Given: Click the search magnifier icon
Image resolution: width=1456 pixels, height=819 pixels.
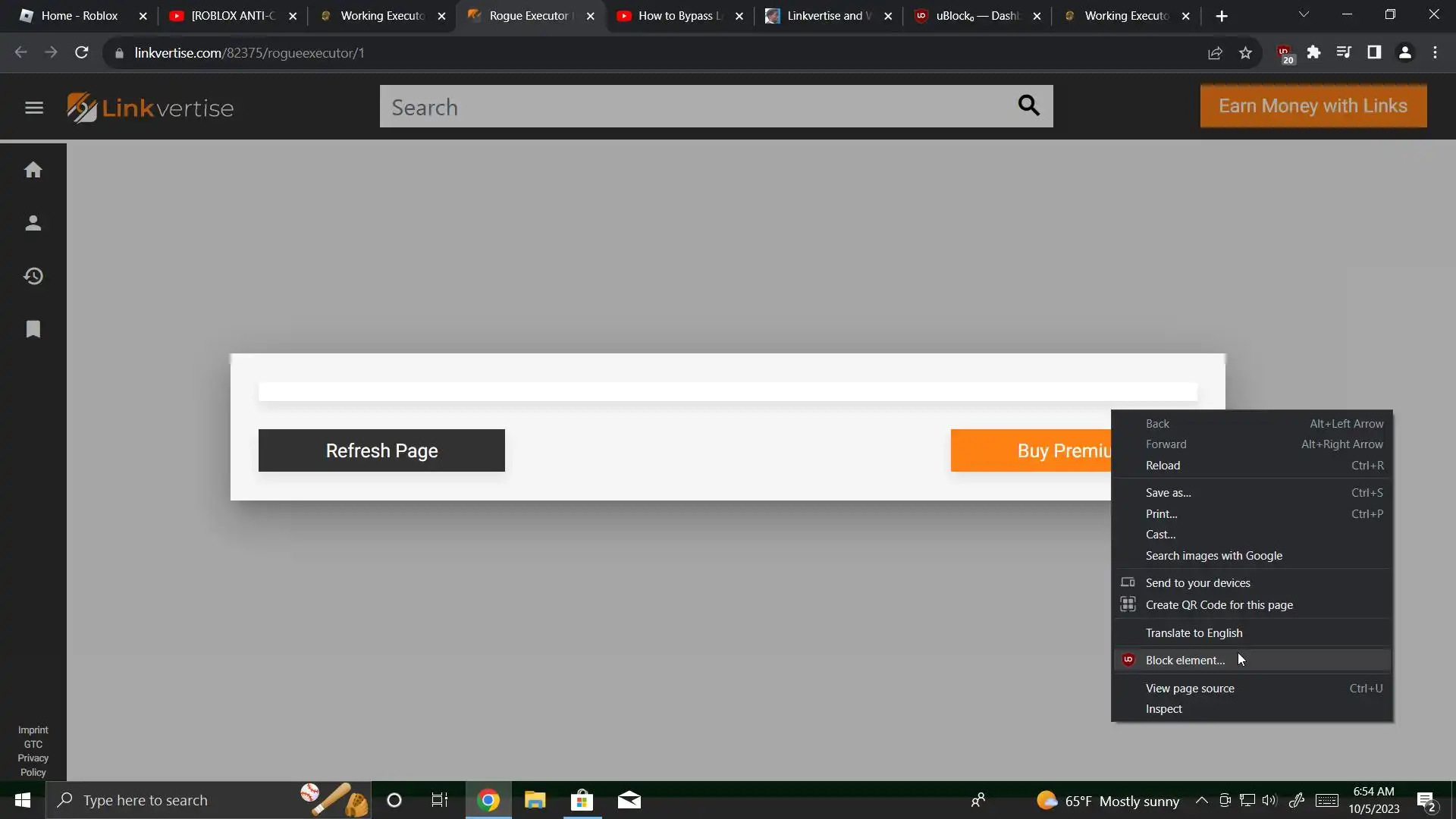Looking at the screenshot, I should [1028, 105].
